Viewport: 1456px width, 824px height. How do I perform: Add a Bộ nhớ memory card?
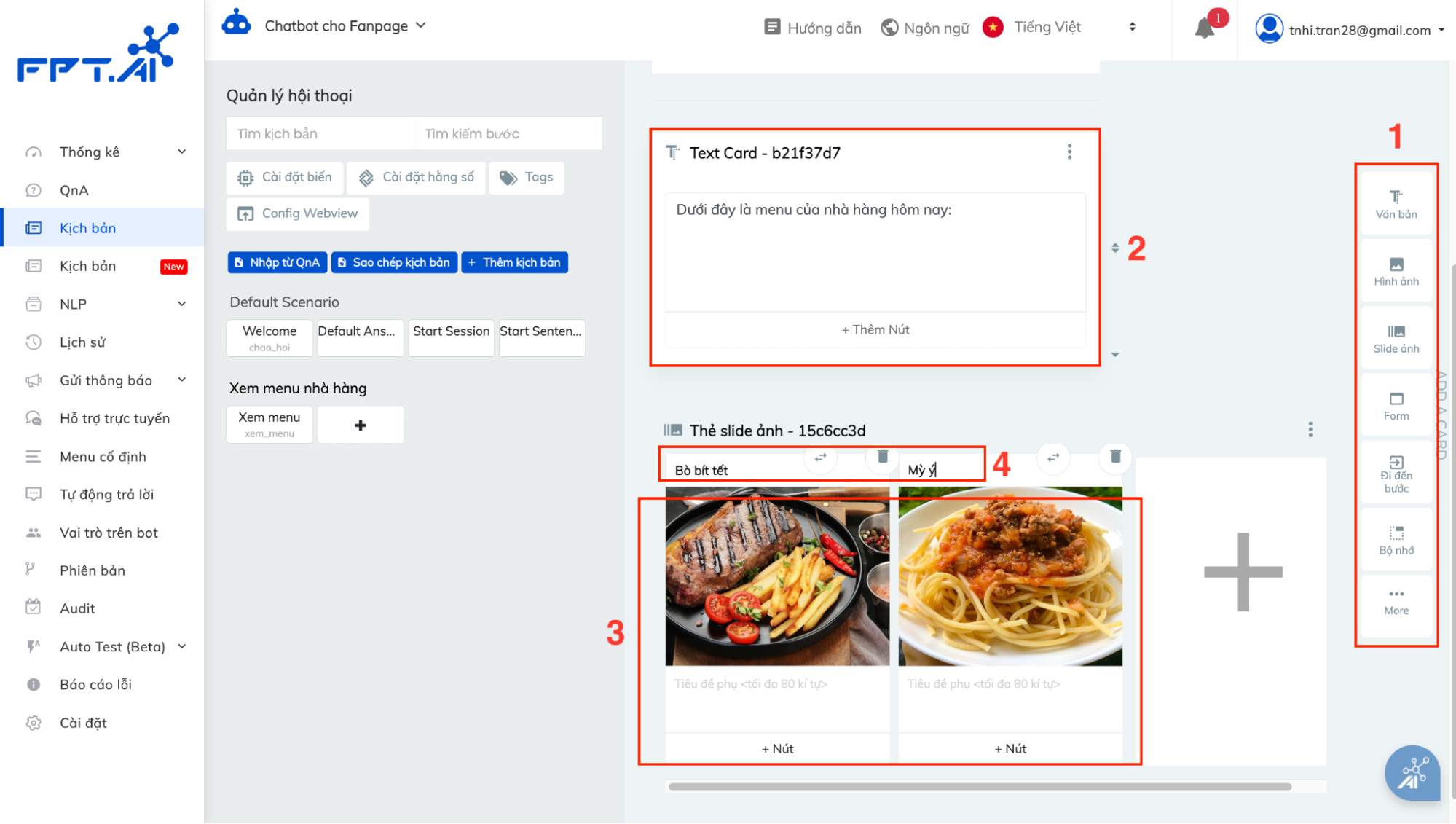(x=1396, y=540)
